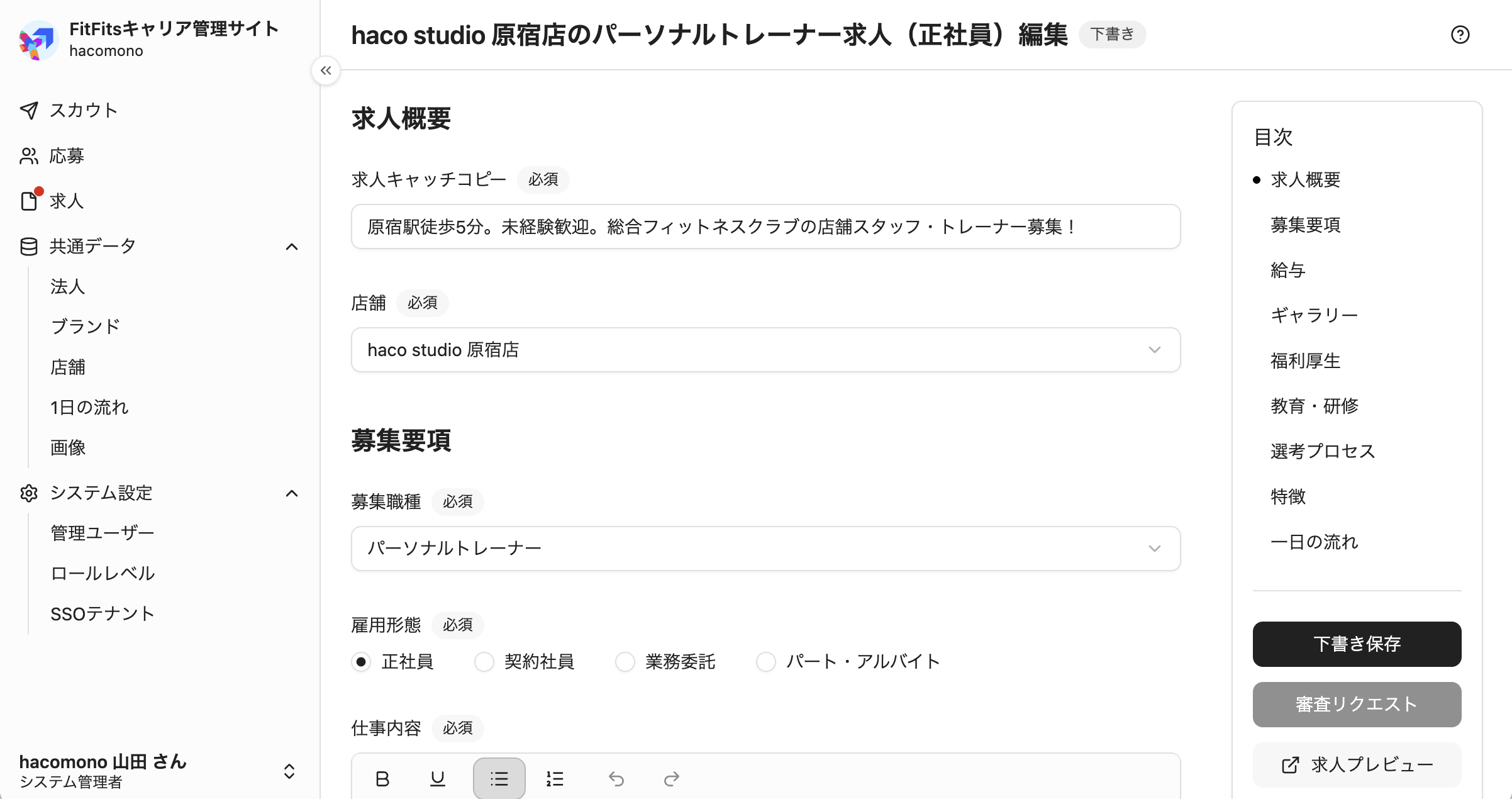Collapse the システム設定 section chevron
1512x799 pixels.
[x=291, y=493]
